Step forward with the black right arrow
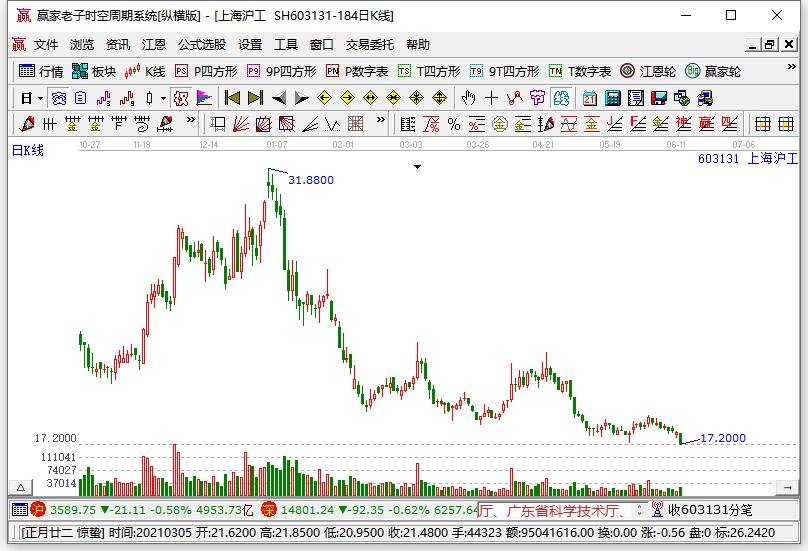 (301, 98)
